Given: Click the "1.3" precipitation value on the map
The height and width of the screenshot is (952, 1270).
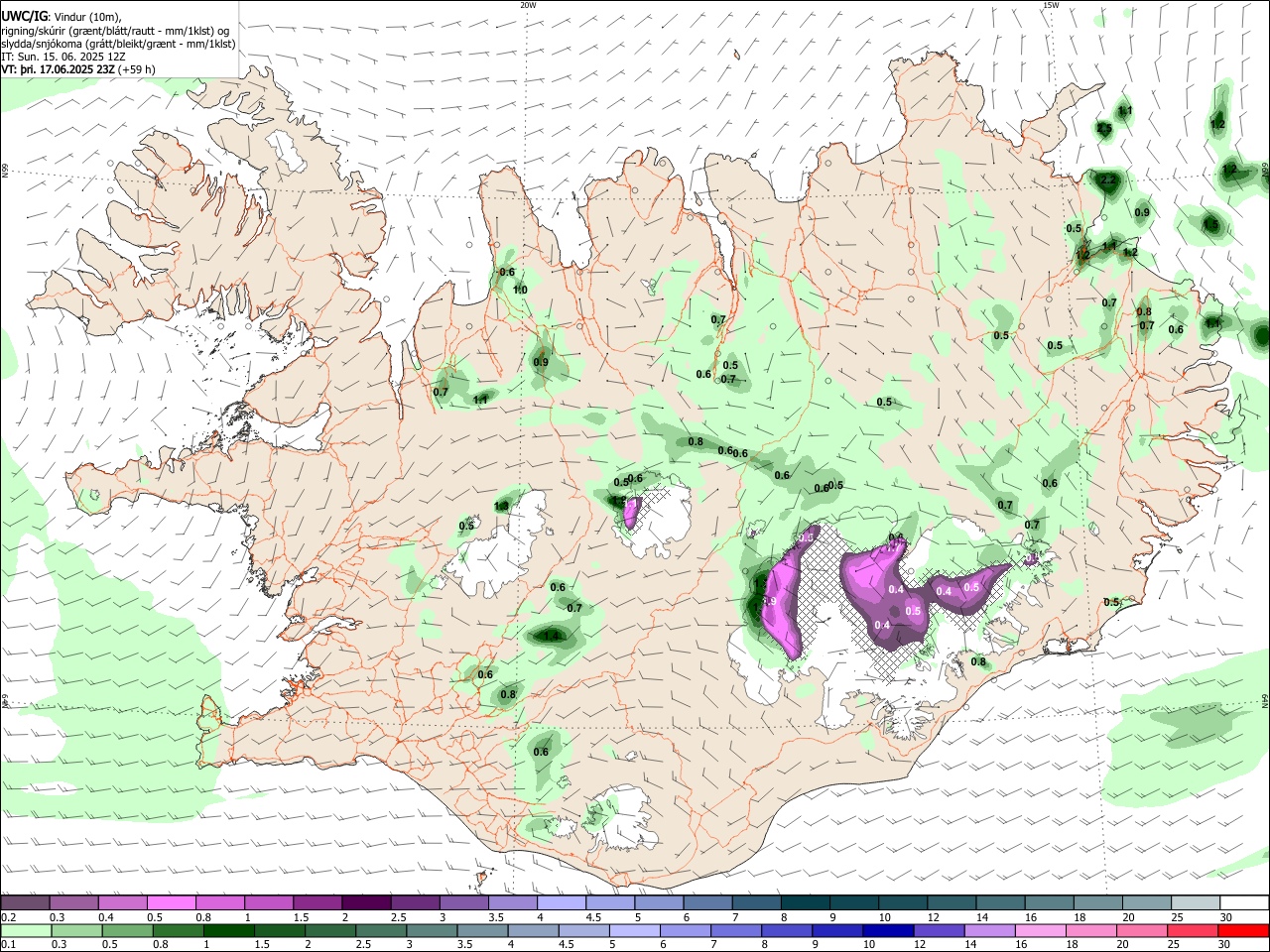Looking at the screenshot, I should pyautogui.click(x=501, y=506).
